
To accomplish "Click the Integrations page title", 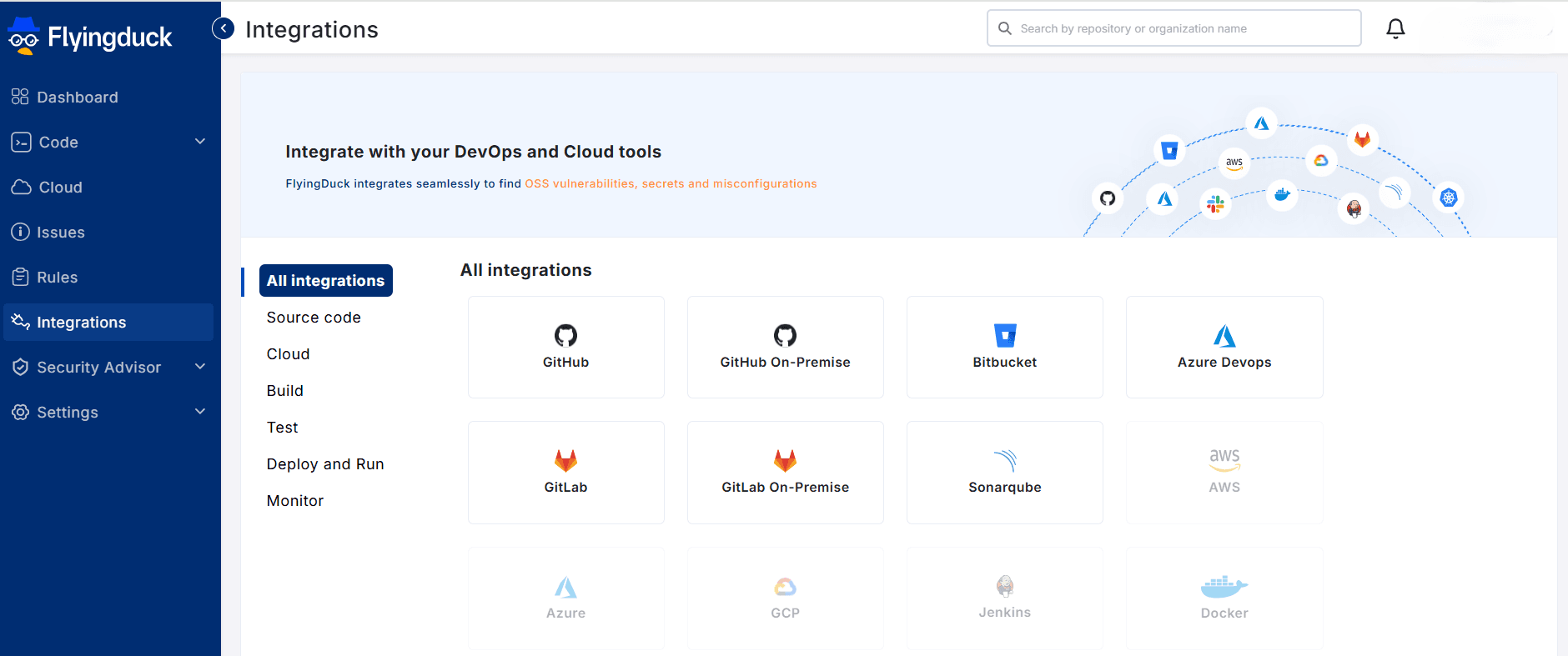I will point(312,29).
